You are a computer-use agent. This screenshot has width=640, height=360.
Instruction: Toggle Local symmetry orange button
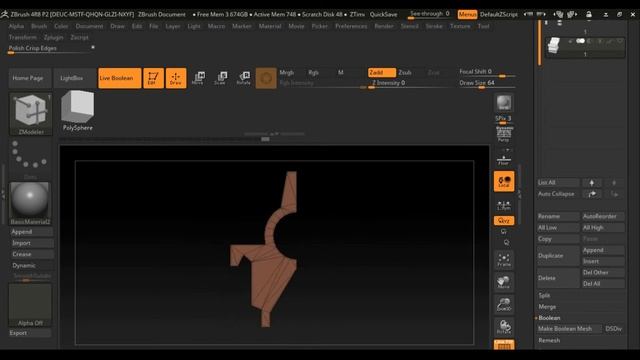(504, 181)
